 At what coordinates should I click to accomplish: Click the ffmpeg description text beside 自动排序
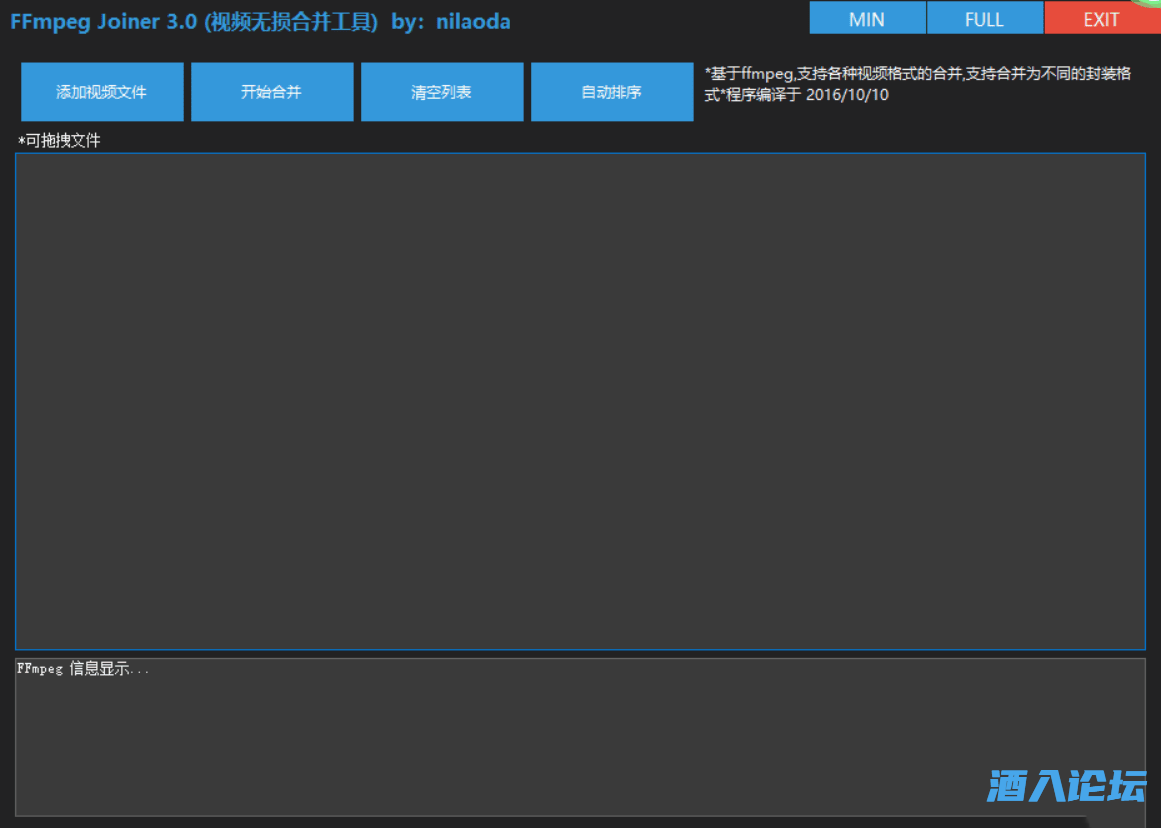point(918,74)
